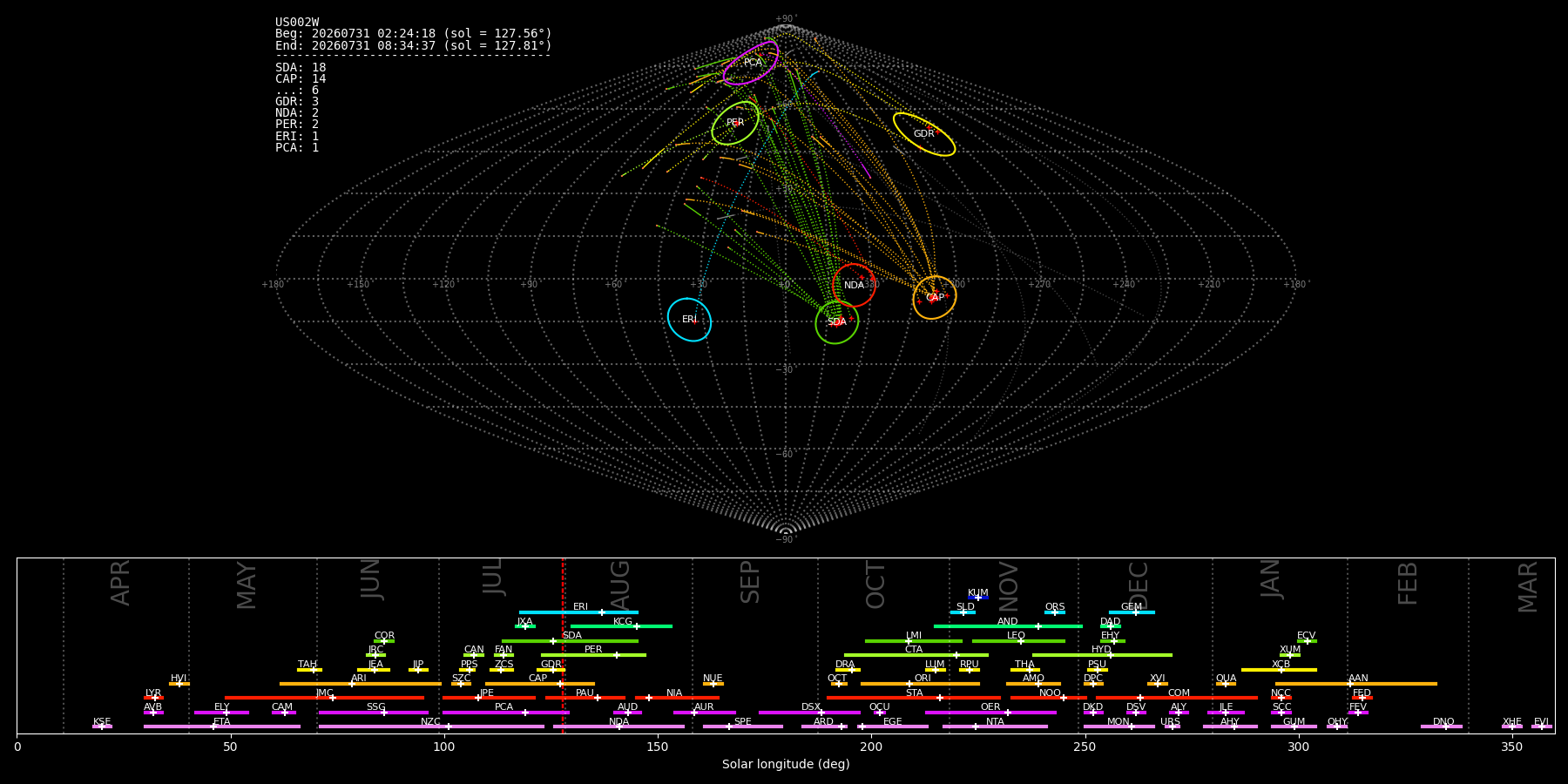
Task: Click the red current solar longitude marker
Action: tap(563, 645)
